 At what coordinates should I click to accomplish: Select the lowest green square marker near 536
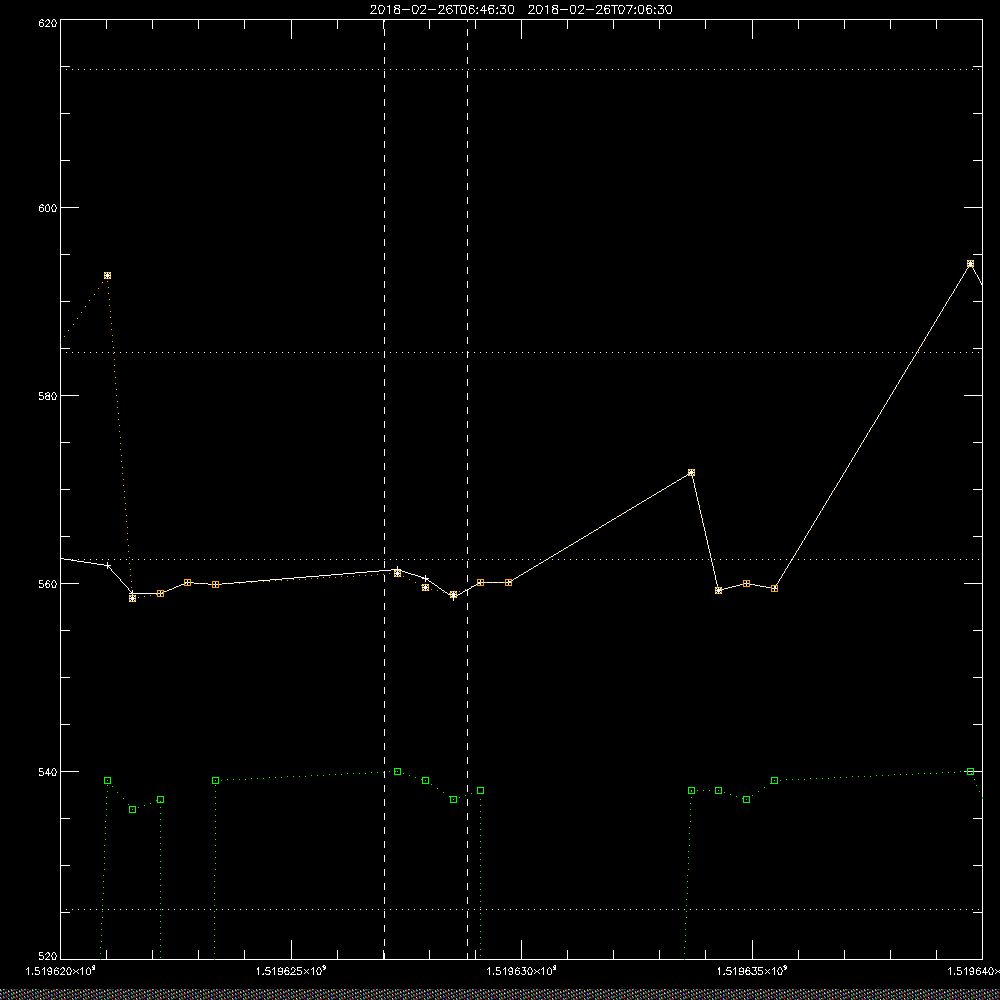pos(133,809)
